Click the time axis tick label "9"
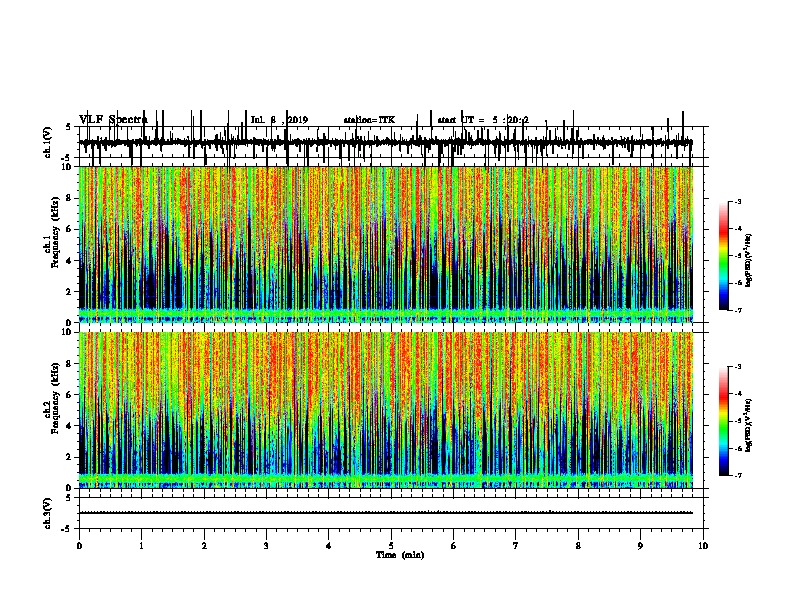The height and width of the screenshot is (612, 792). click(x=640, y=546)
